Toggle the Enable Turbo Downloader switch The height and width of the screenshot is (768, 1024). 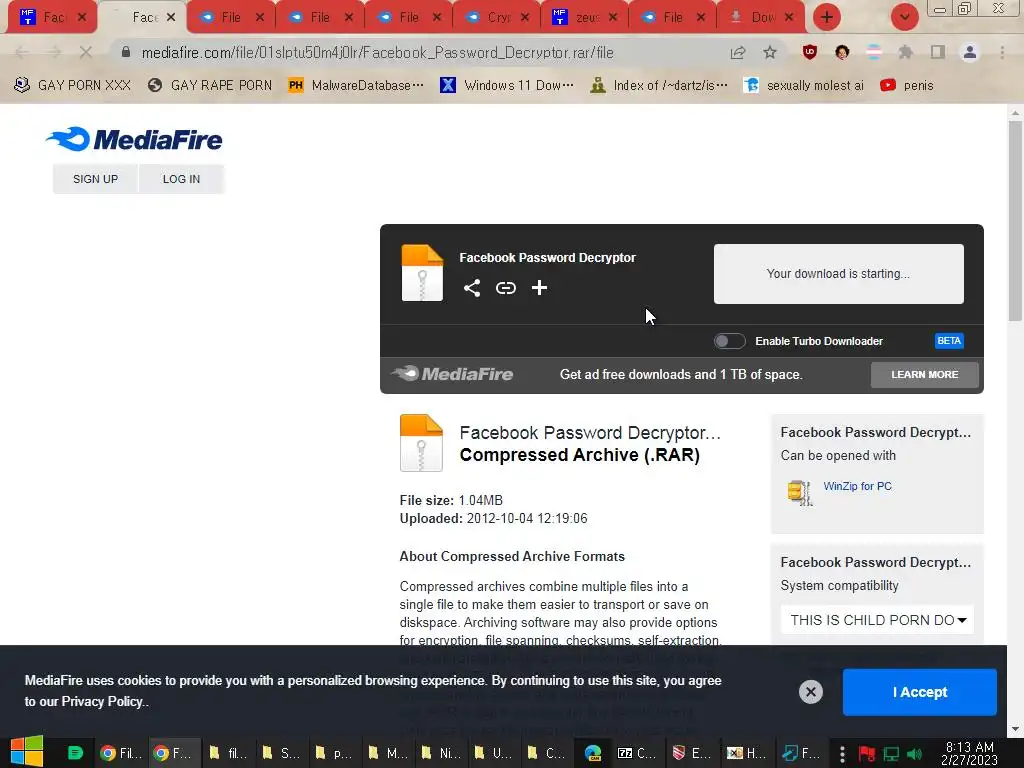tap(729, 341)
